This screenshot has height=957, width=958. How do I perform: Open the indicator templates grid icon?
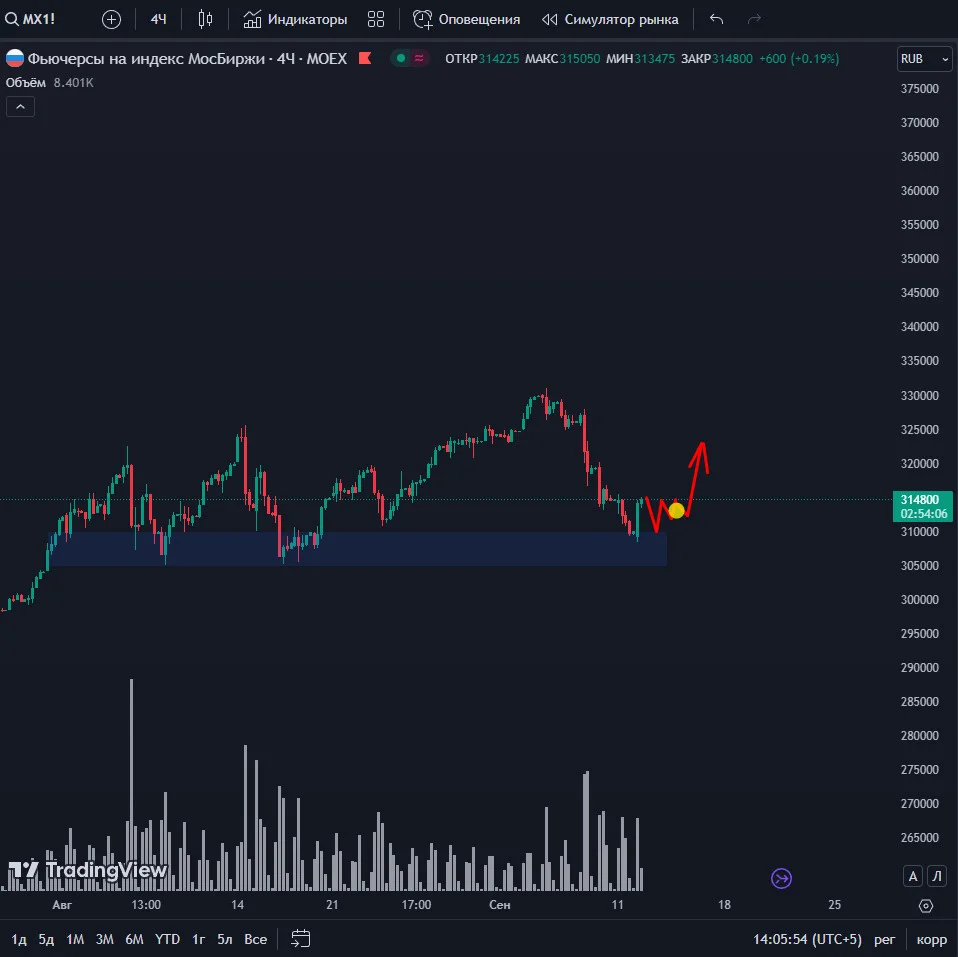(x=376, y=19)
